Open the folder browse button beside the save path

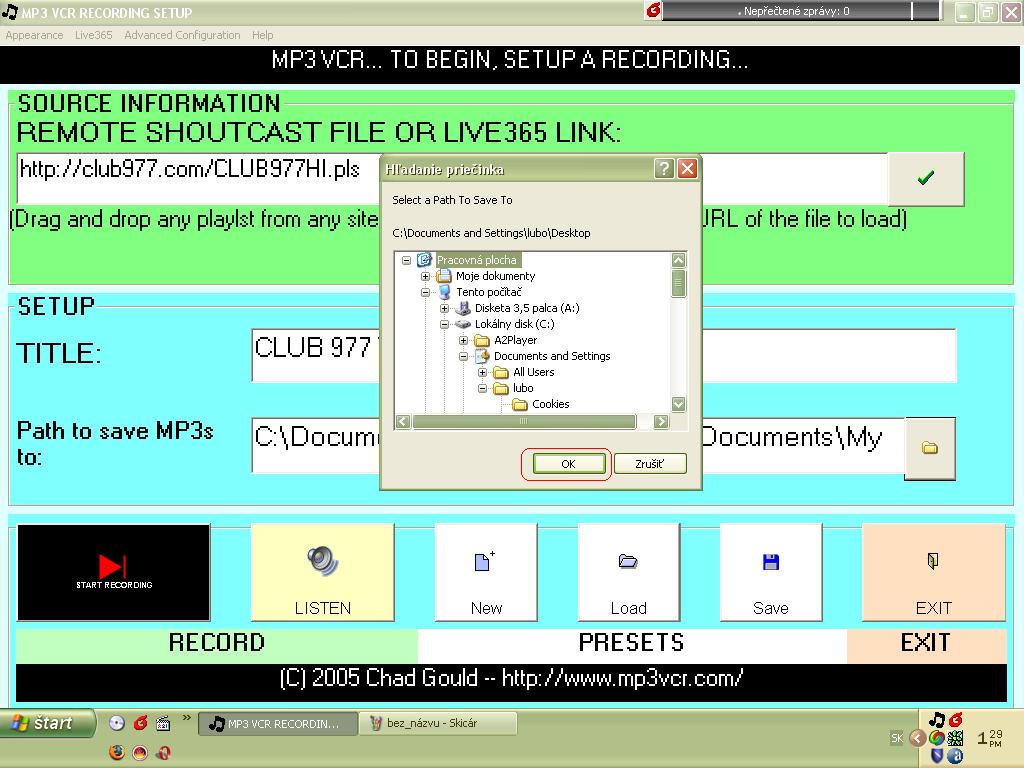pos(929,448)
